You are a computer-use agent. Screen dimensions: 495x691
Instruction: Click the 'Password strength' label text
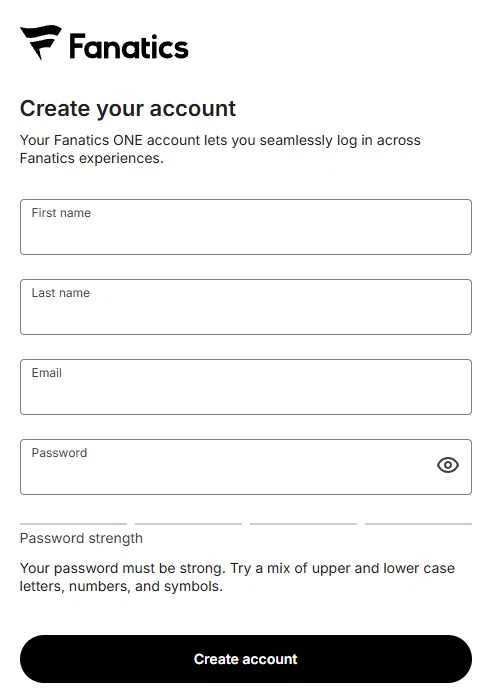click(x=81, y=538)
